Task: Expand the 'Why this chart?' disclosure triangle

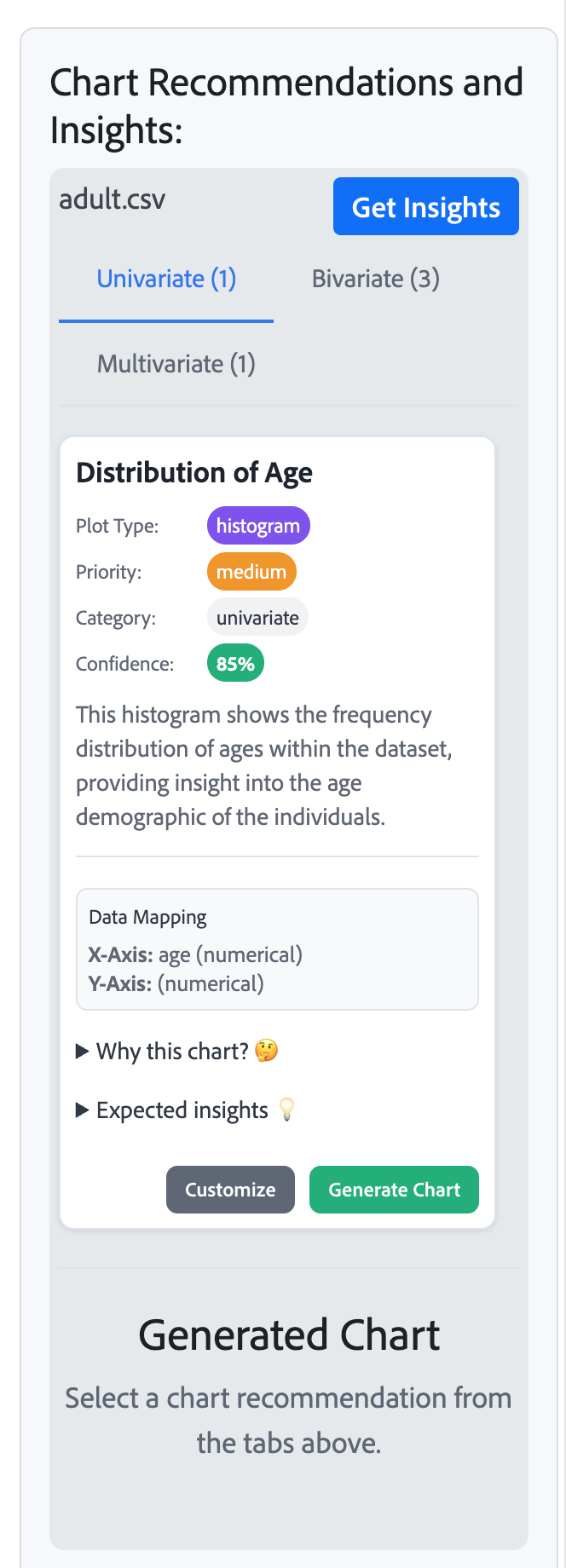Action: coord(83,1051)
